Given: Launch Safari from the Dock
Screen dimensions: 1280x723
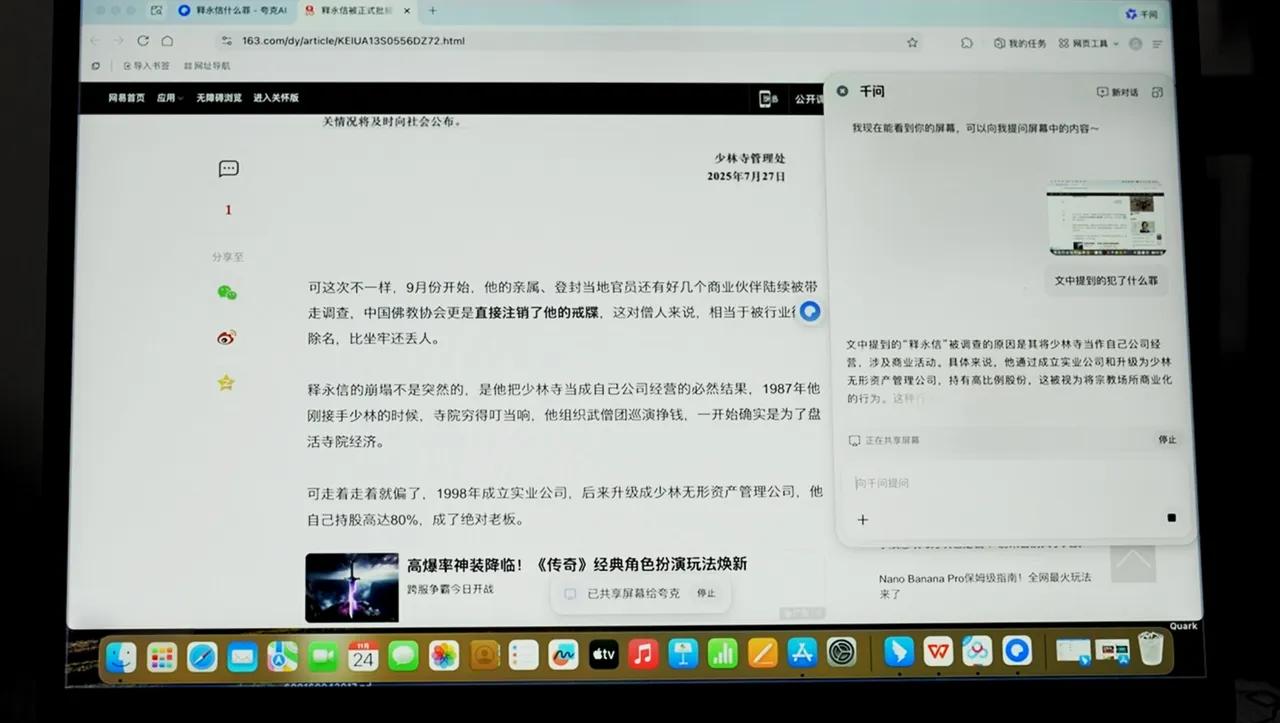Looking at the screenshot, I should click(x=202, y=655).
